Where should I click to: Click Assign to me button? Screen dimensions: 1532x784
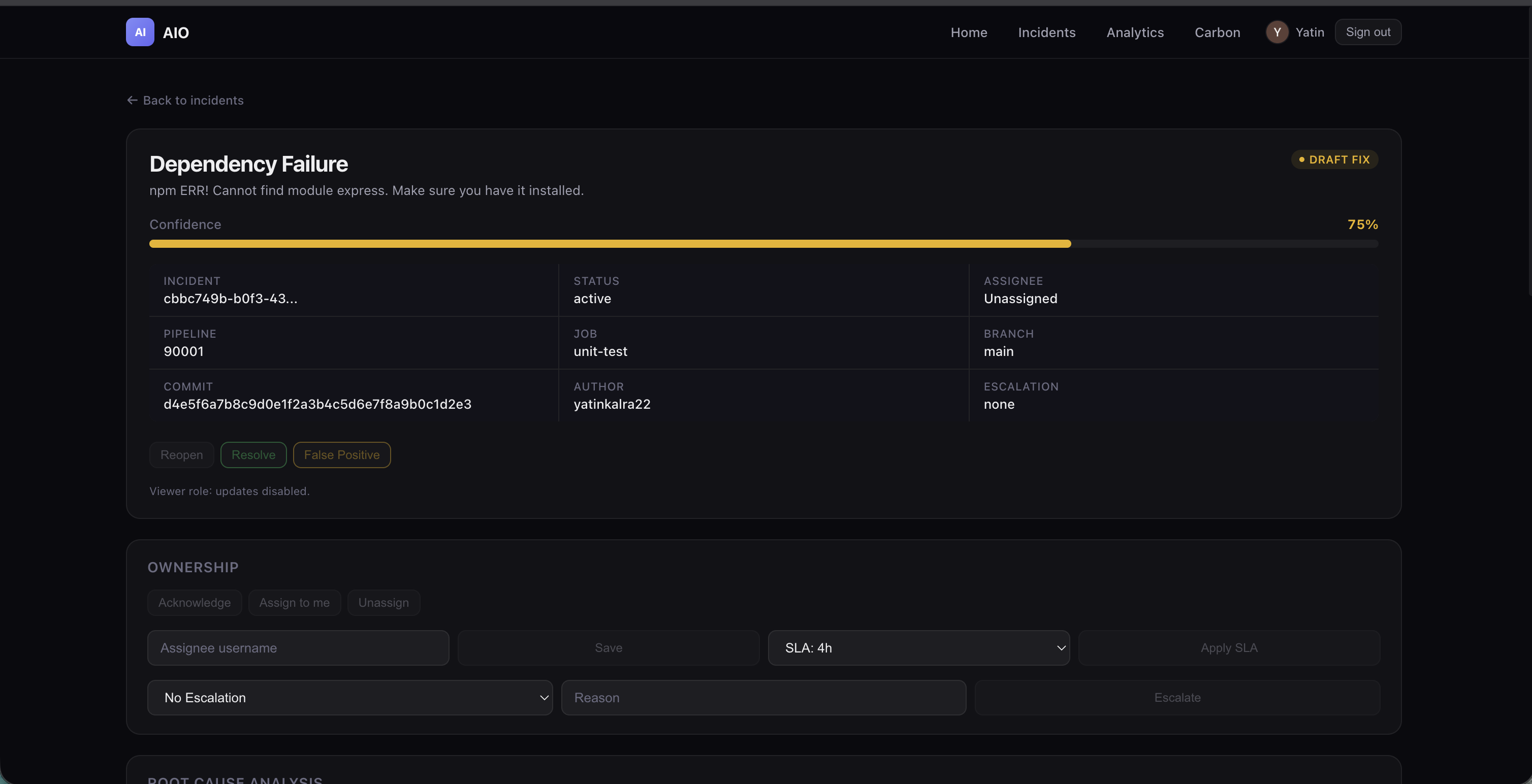pos(294,603)
